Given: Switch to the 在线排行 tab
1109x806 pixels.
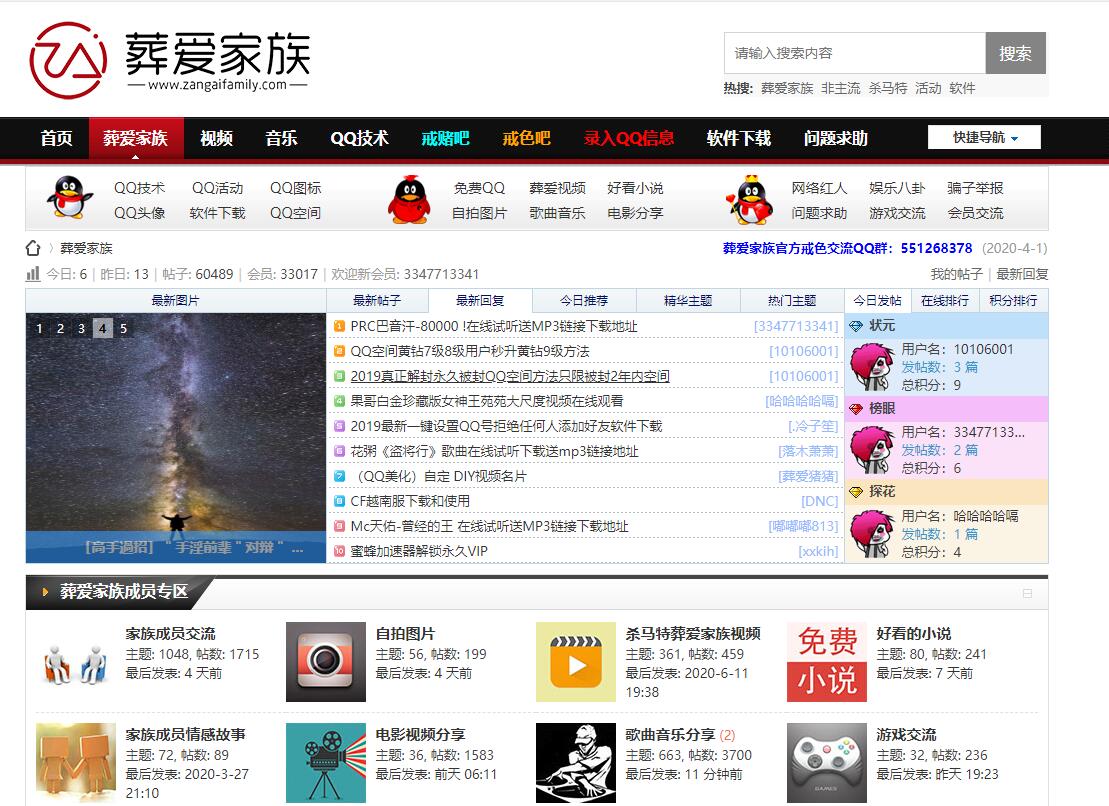Looking at the screenshot, I should coord(945,300).
